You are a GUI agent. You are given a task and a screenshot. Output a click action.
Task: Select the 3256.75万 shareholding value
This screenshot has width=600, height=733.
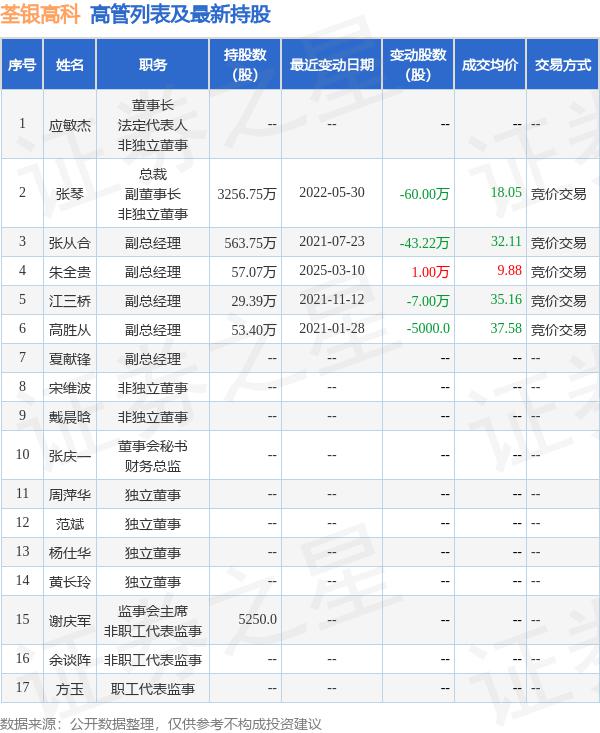click(246, 194)
